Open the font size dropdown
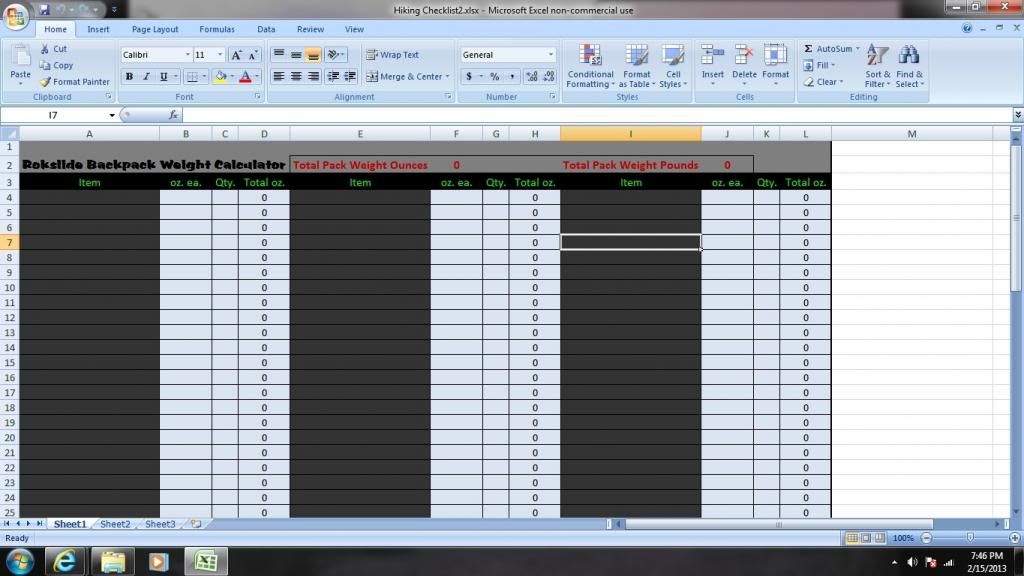 click(220, 55)
